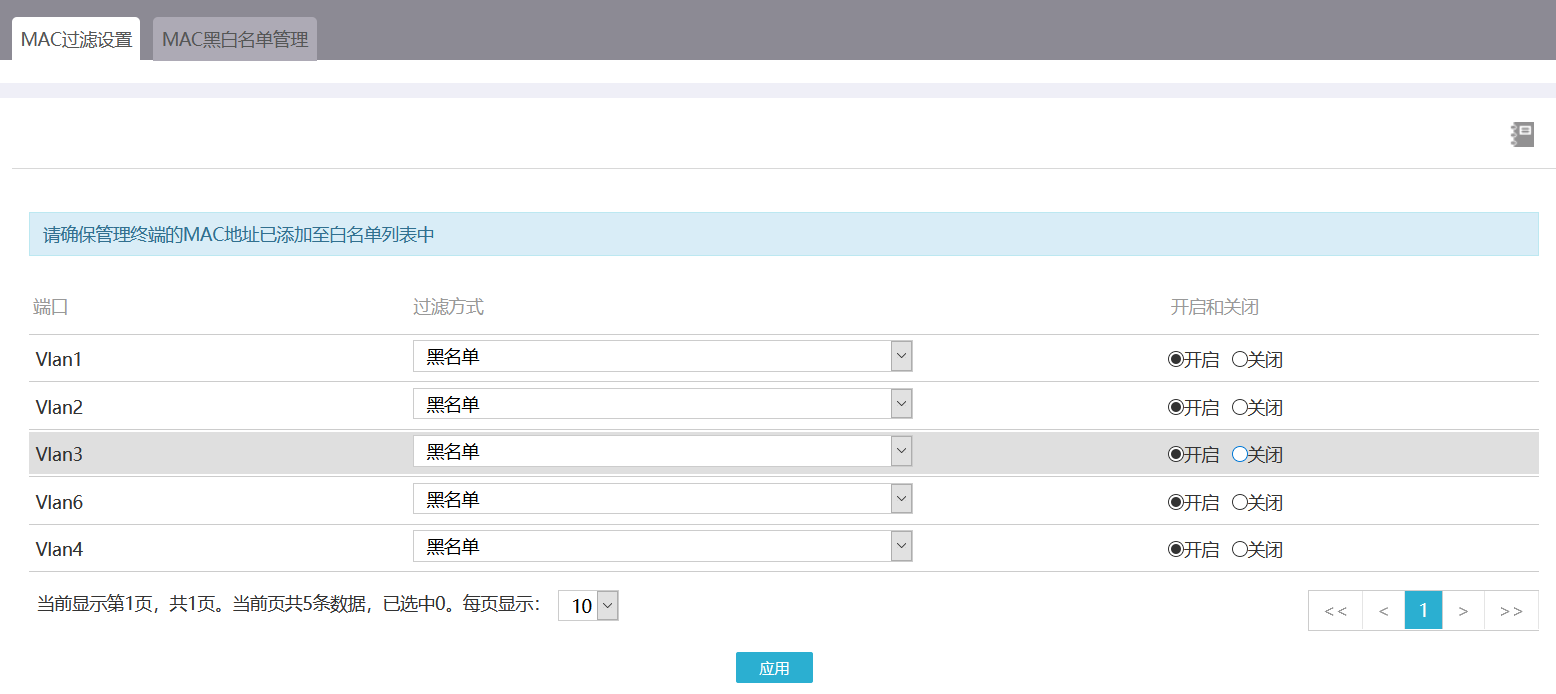The width and height of the screenshot is (1556, 694).
Task: Click the notebook help icon
Action: tap(1522, 135)
